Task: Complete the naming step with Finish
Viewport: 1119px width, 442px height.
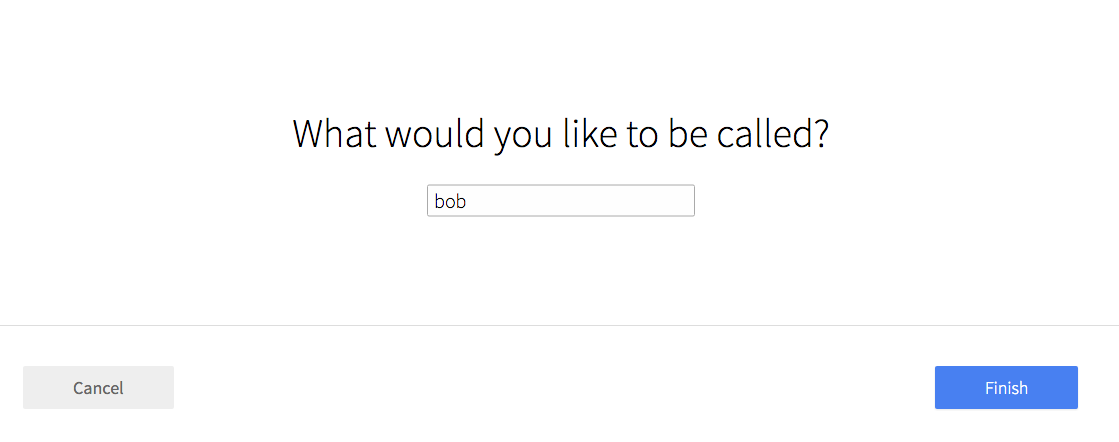Action: (1006, 388)
